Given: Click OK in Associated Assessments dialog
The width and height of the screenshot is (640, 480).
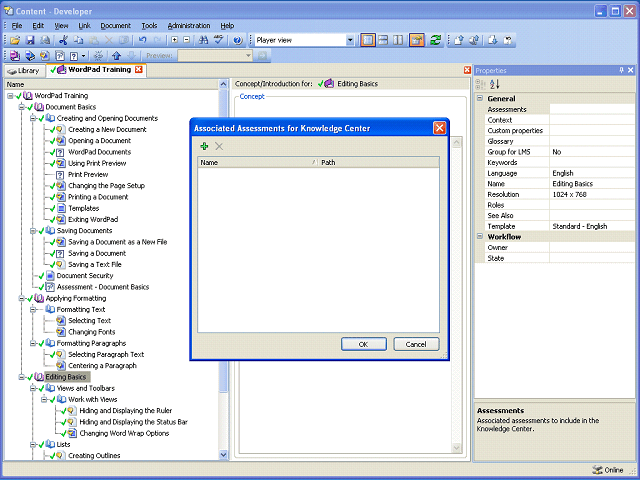Looking at the screenshot, I should [363, 344].
